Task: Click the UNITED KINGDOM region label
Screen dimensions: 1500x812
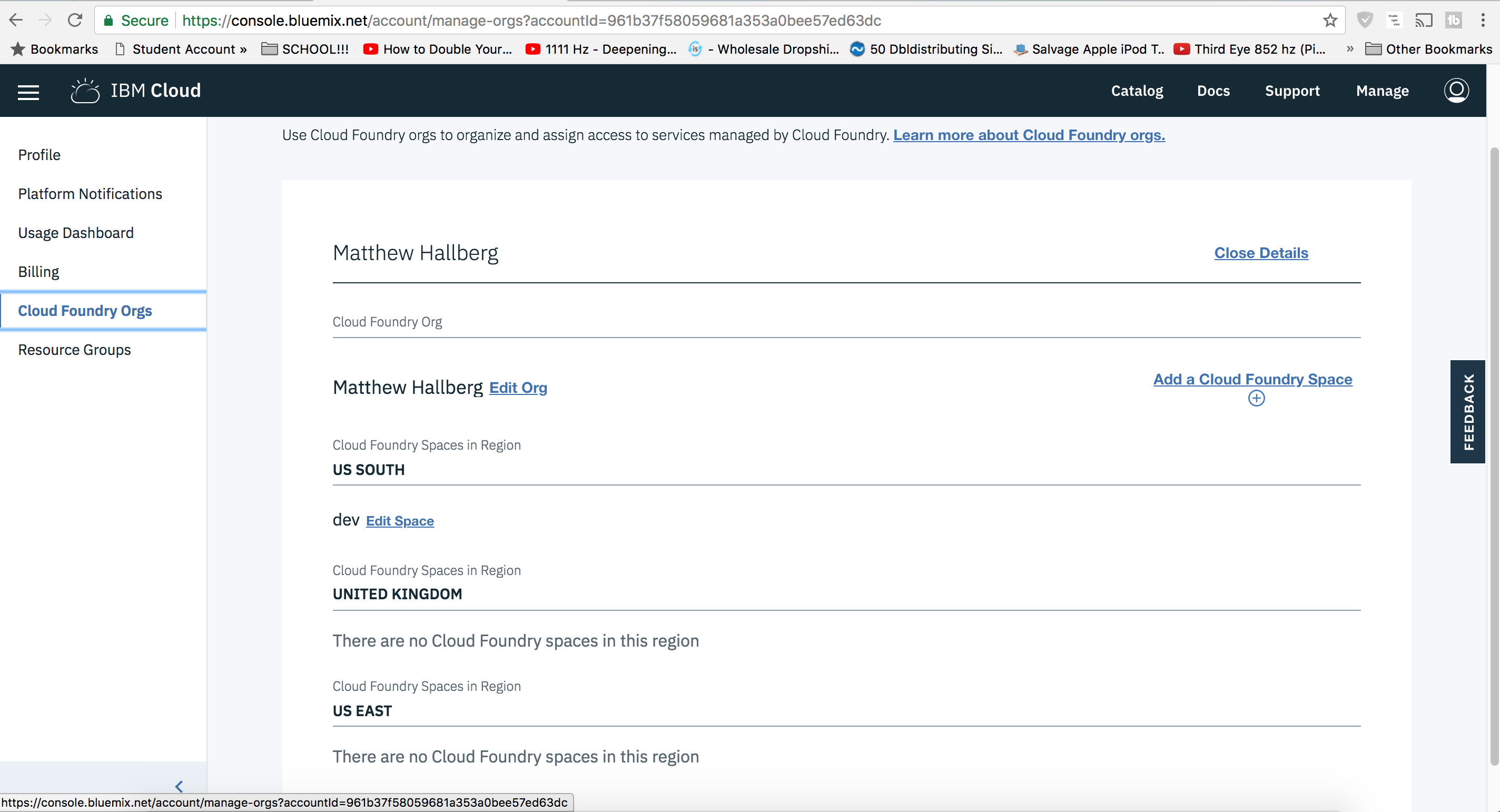Action: tap(397, 595)
